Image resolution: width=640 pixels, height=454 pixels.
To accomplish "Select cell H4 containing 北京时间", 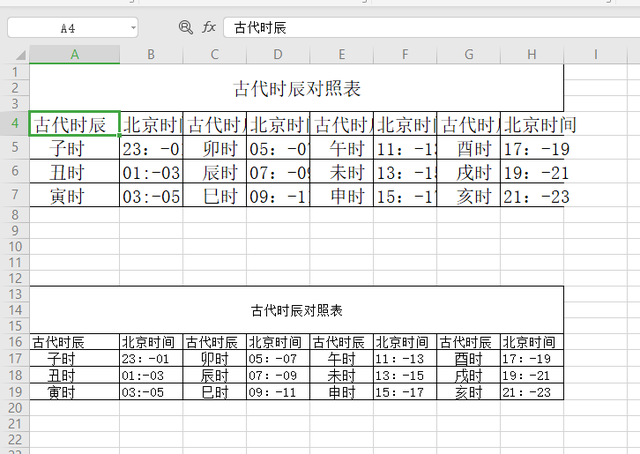I will pyautogui.click(x=532, y=123).
